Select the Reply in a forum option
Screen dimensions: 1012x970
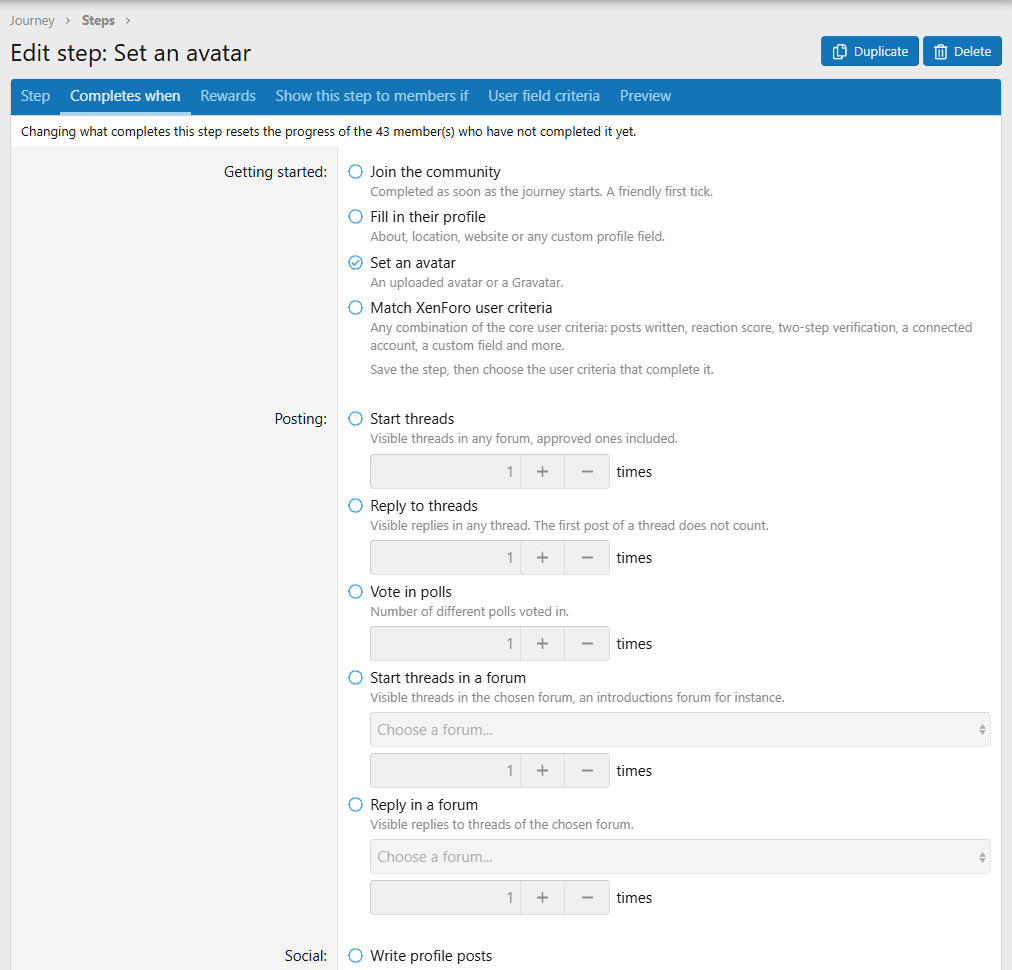[x=356, y=805]
